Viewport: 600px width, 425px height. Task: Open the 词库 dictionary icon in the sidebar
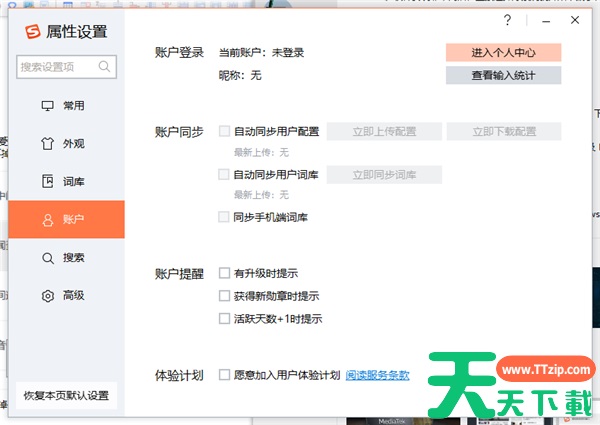click(x=47, y=181)
